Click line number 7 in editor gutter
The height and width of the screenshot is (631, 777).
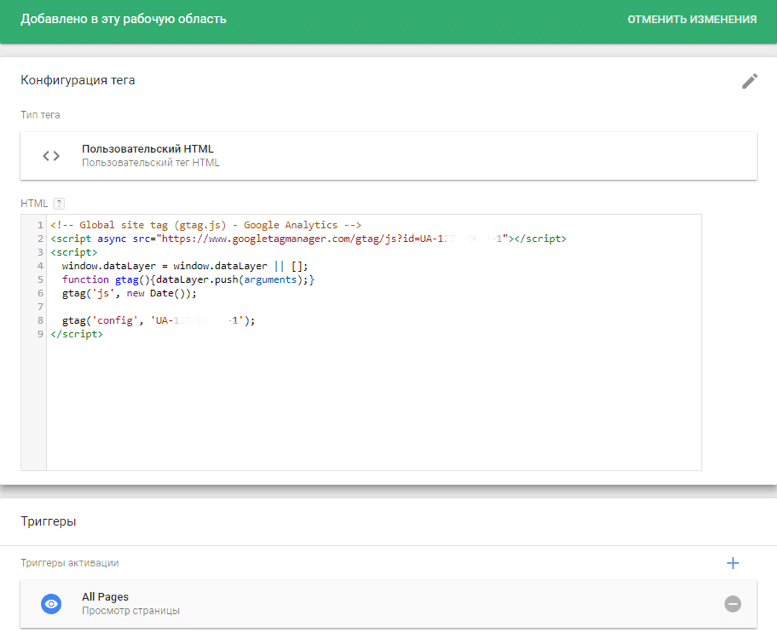pyautogui.click(x=40, y=307)
